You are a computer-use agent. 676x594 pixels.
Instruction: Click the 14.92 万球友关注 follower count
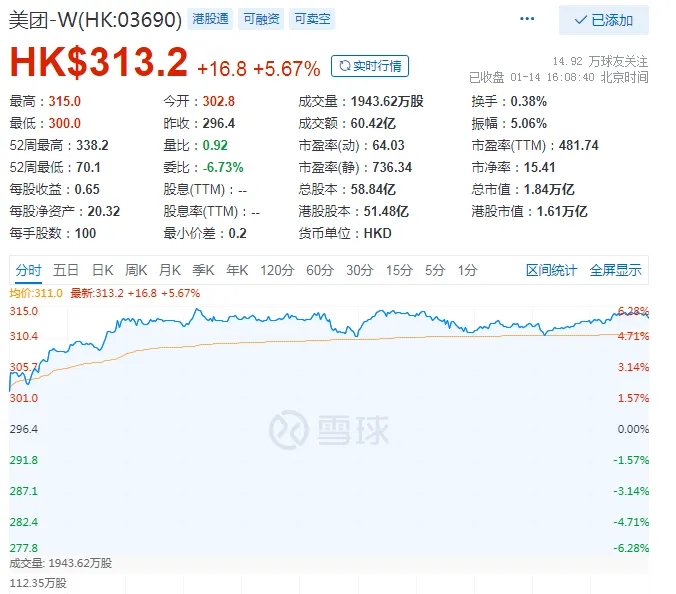600,61
